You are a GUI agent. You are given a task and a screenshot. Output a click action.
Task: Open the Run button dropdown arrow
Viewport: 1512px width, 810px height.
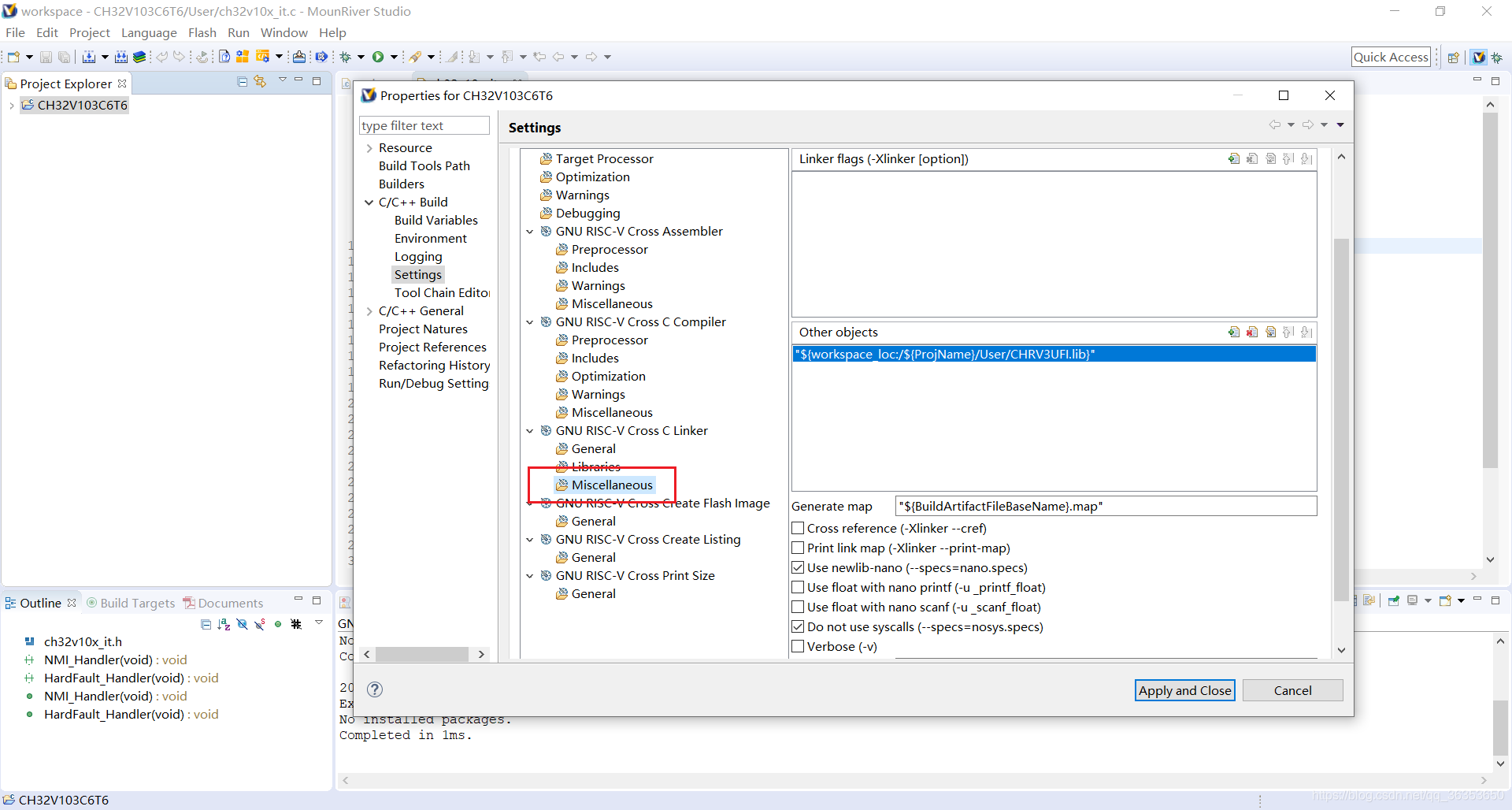394,57
